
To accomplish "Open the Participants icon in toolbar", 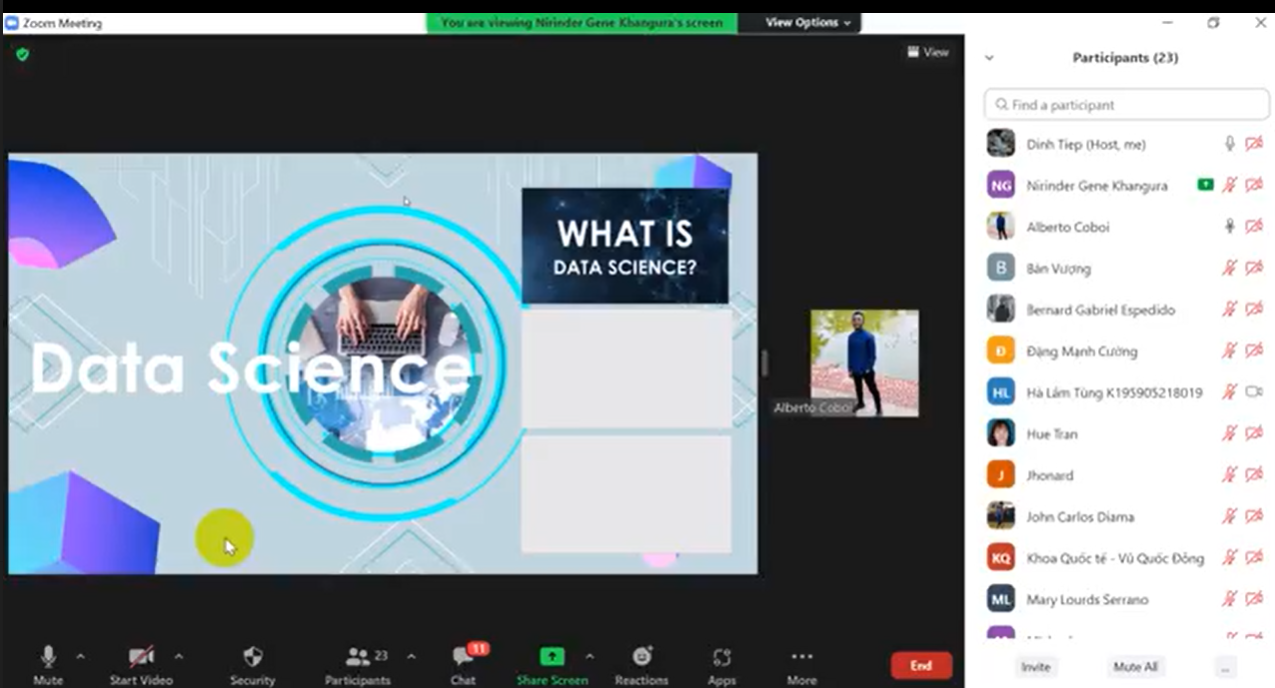I will tap(357, 657).
